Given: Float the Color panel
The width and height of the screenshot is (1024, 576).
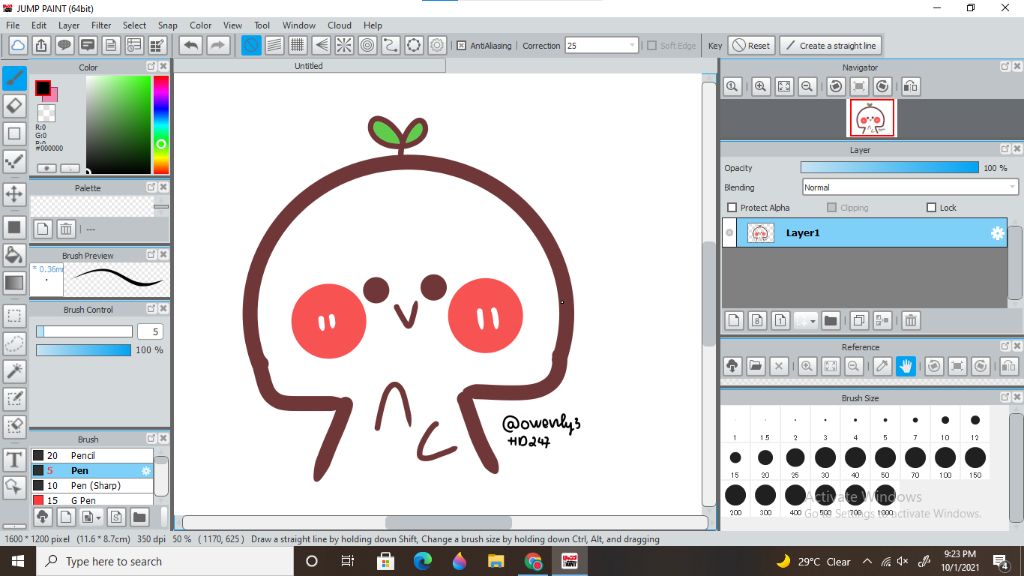Looking at the screenshot, I should (x=151, y=67).
